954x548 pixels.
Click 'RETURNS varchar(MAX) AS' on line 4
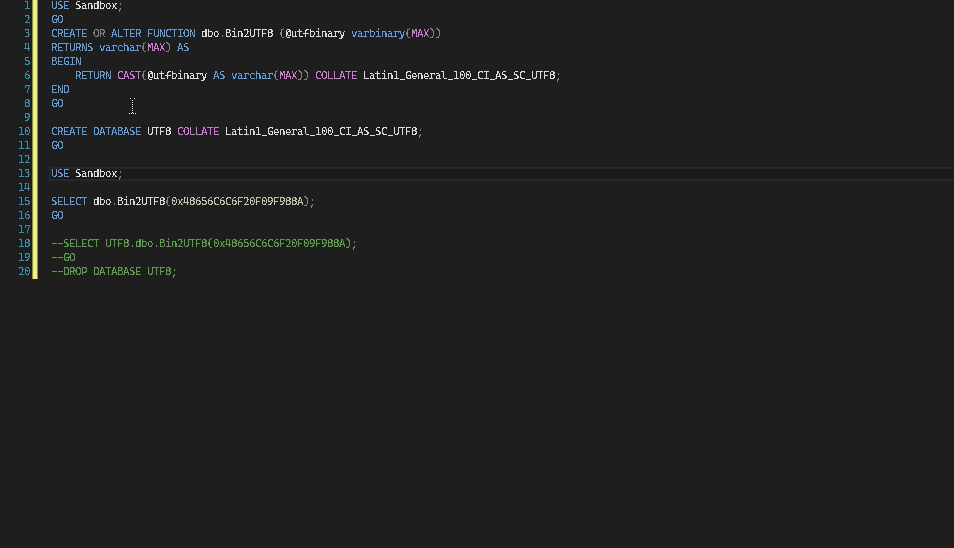pos(120,47)
